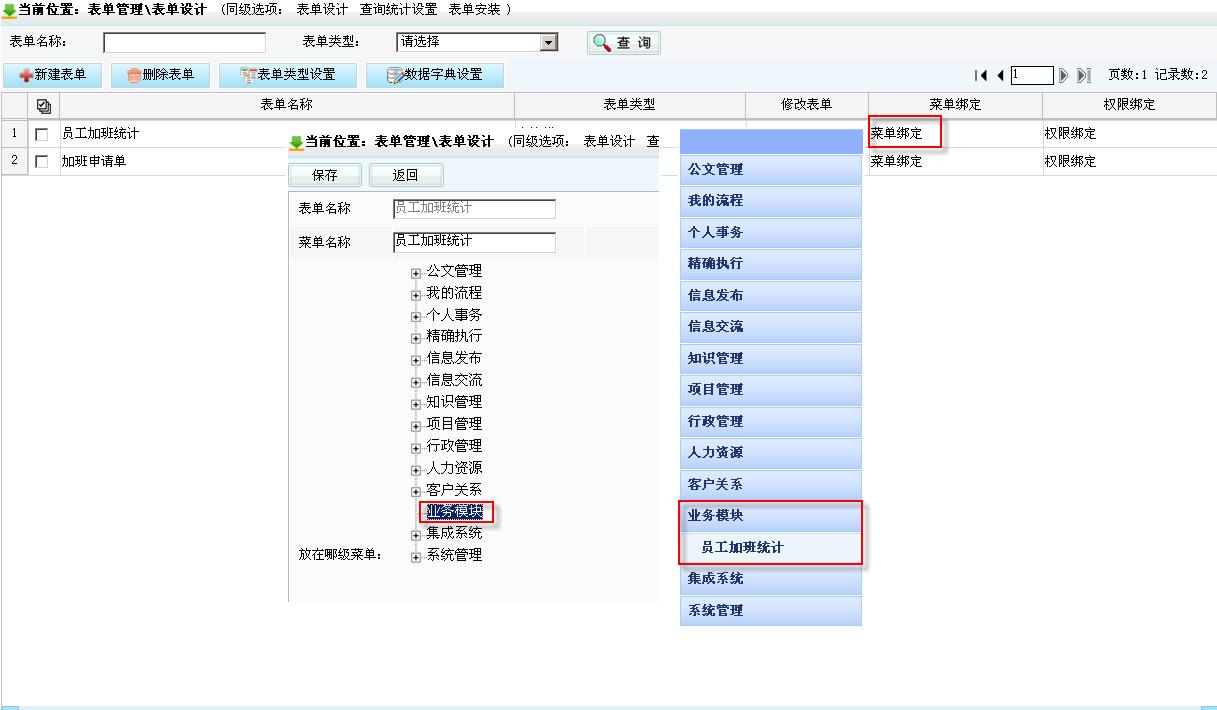Go to previous page pager icon

tap(1000, 75)
